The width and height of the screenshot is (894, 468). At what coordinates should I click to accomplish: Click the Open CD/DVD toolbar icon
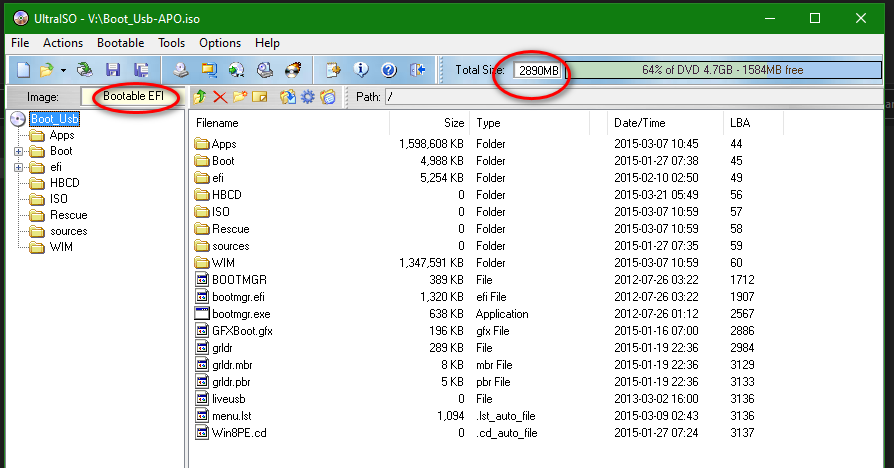coord(84,70)
